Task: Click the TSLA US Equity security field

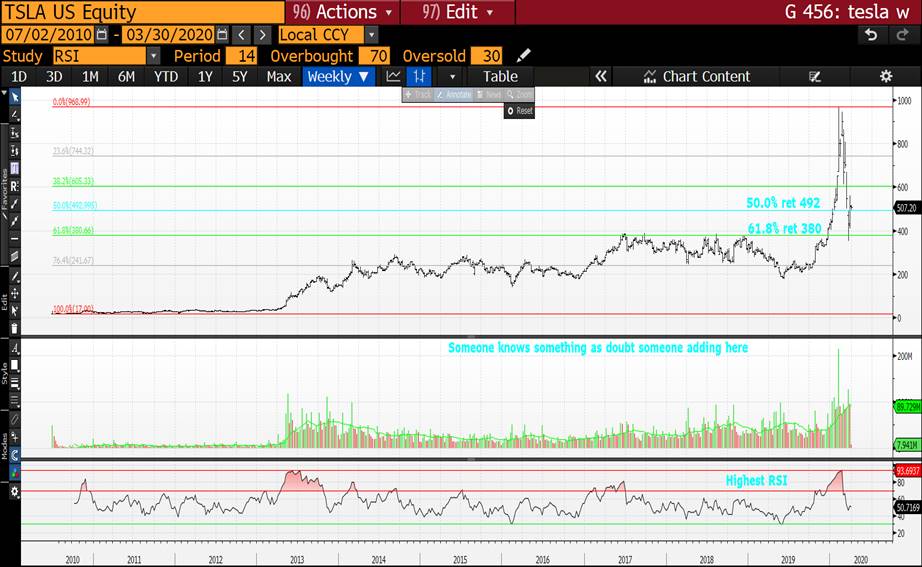Action: (143, 12)
